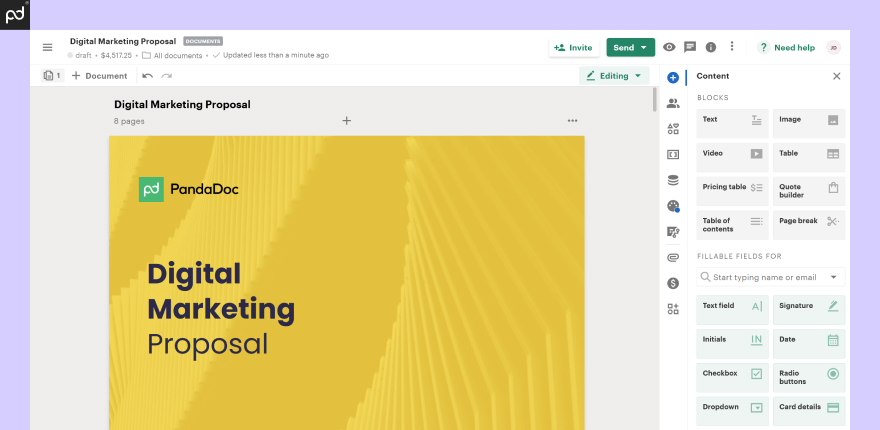Select the Signature field
The width and height of the screenshot is (880, 430).
coord(809,310)
